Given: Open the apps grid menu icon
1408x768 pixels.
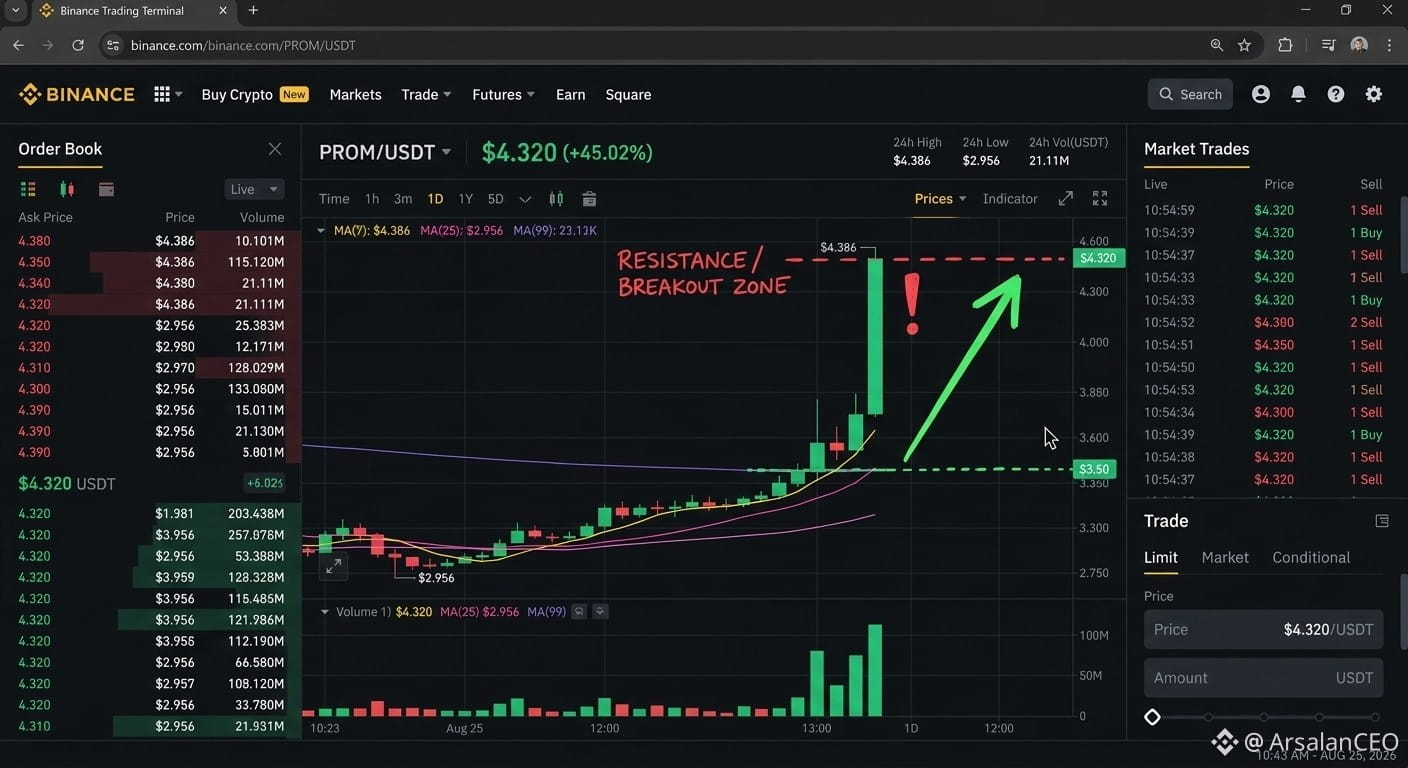Looking at the screenshot, I should pos(162,94).
